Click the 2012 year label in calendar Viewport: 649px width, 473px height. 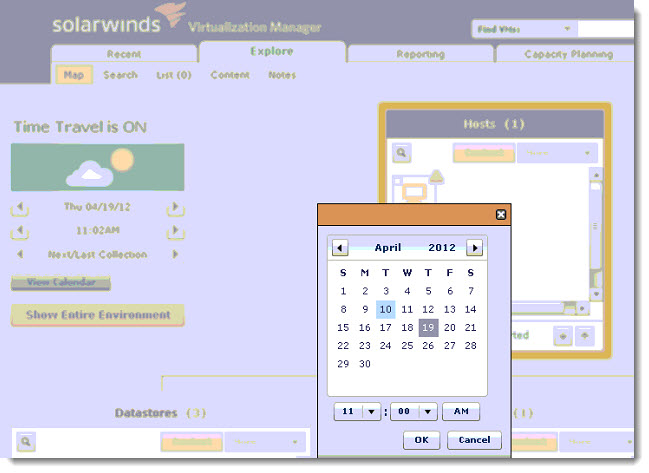pos(442,247)
